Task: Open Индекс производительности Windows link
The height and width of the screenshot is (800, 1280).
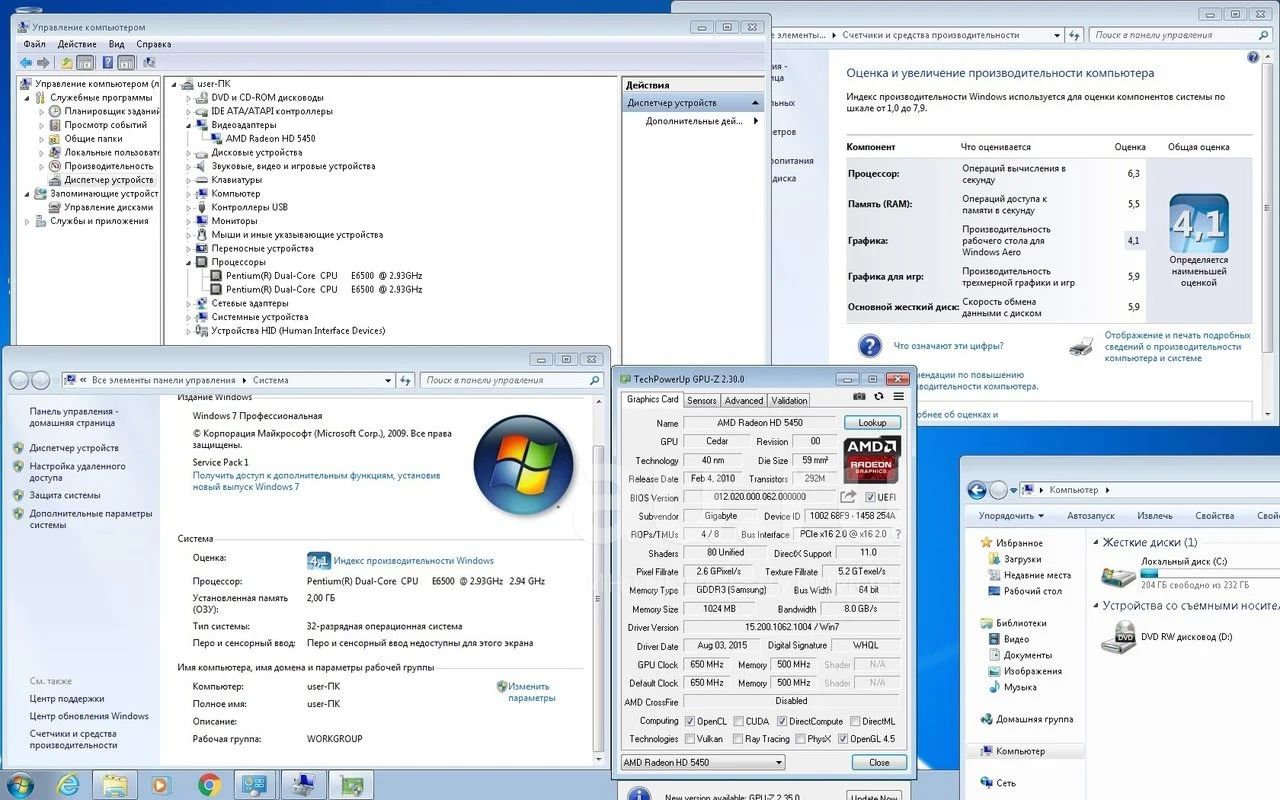Action: [x=414, y=561]
